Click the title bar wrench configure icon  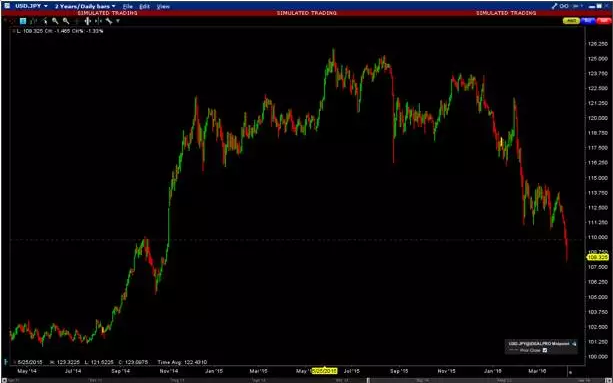pyautogui.click(x=554, y=6)
